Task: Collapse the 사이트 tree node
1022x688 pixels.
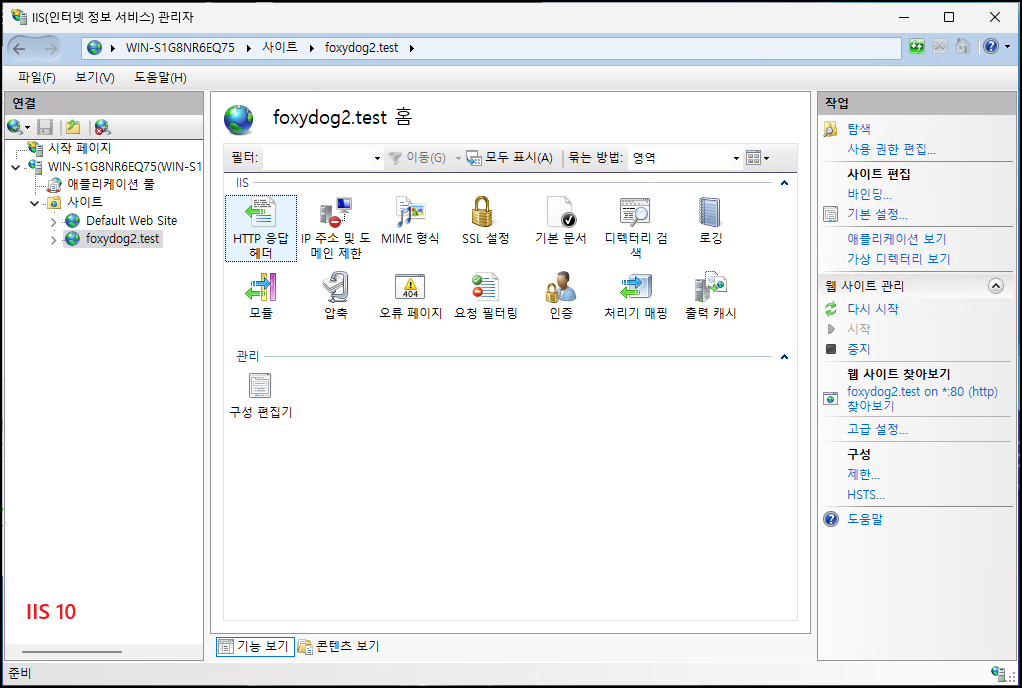Action: pos(35,203)
